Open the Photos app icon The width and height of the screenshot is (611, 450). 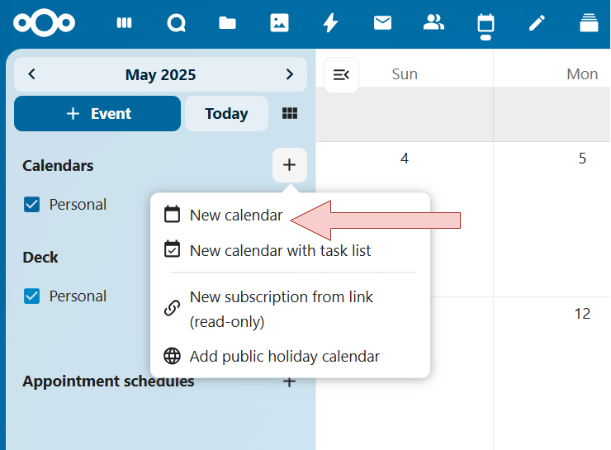pyautogui.click(x=279, y=23)
